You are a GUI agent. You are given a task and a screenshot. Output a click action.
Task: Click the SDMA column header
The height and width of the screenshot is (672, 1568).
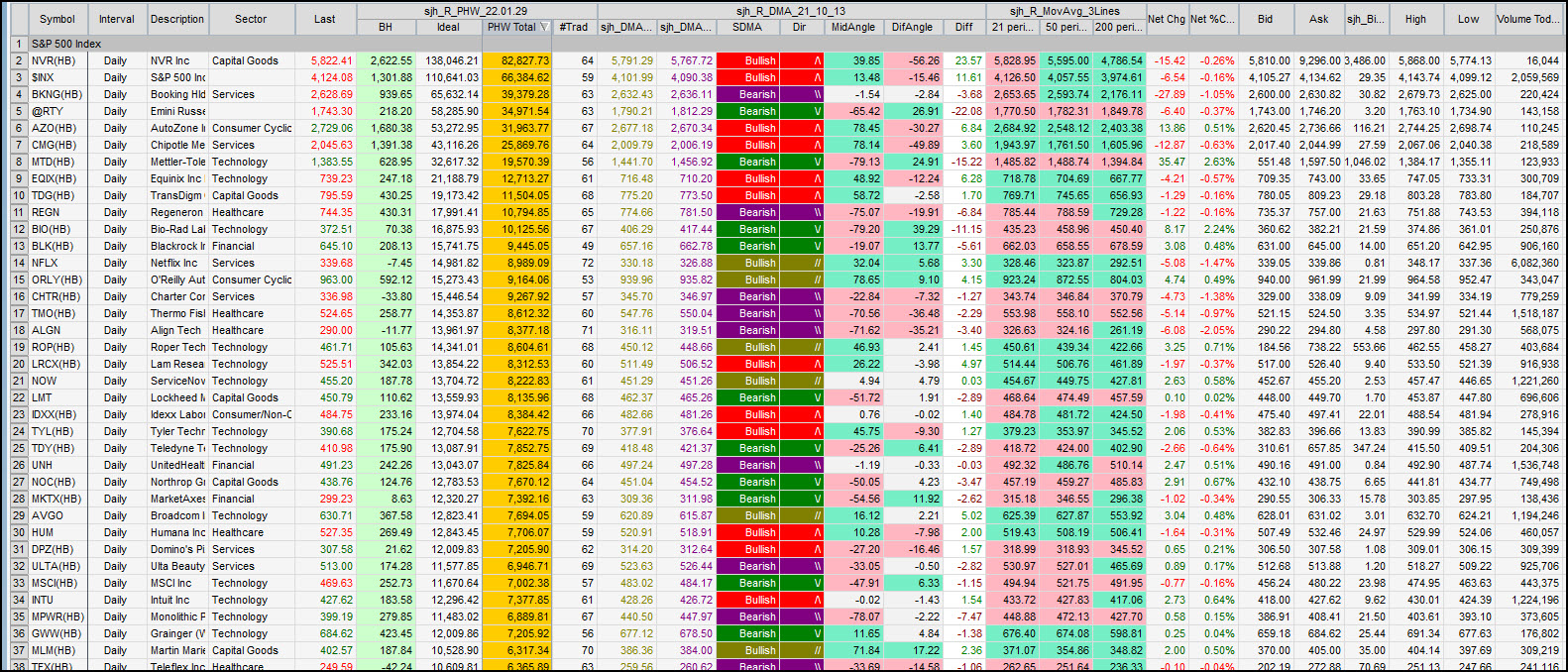pos(747,27)
